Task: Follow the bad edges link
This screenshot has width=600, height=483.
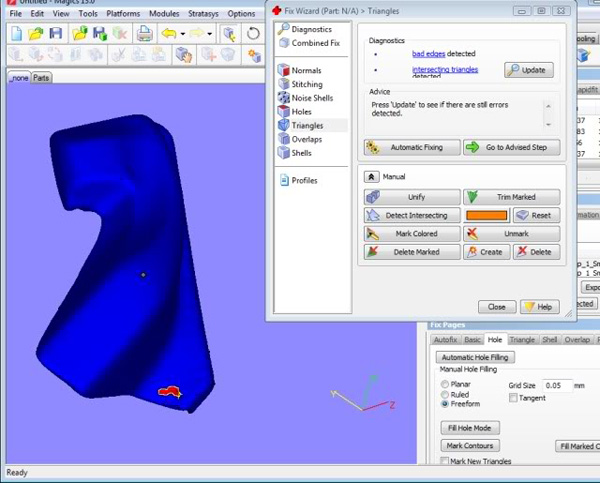Action: 430,51
